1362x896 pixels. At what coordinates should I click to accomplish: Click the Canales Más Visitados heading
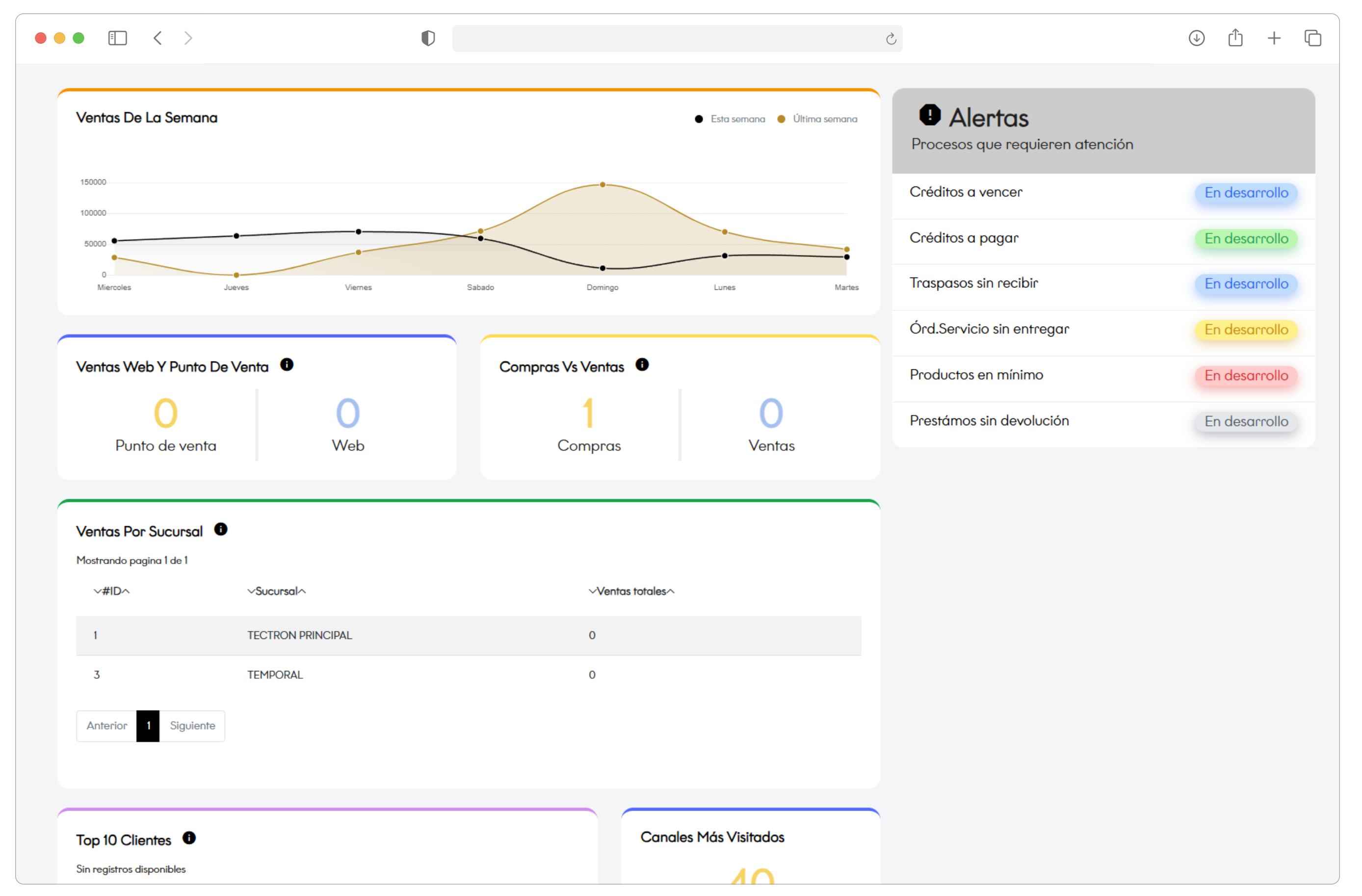[x=712, y=837]
